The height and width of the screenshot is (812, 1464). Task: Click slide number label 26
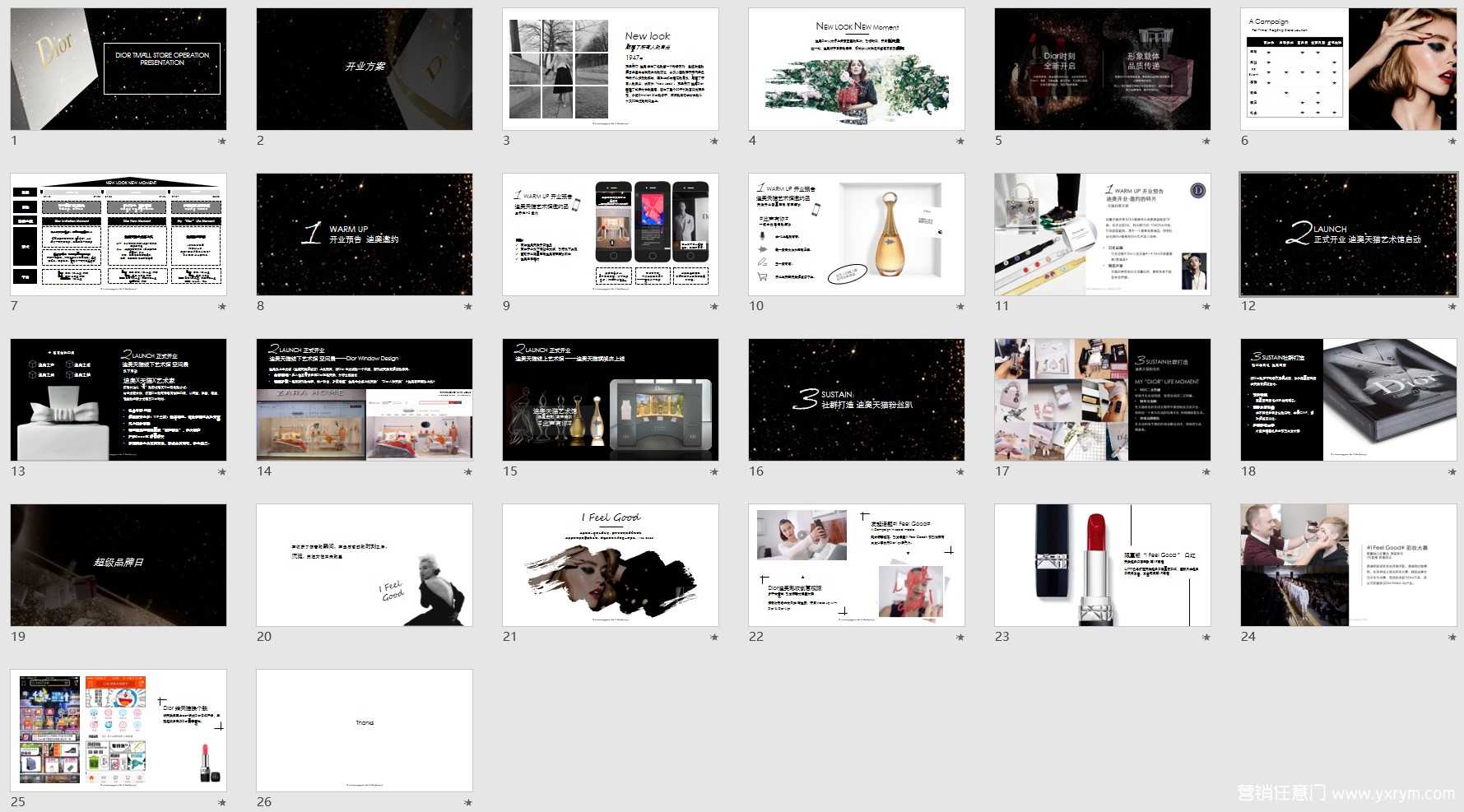(264, 802)
